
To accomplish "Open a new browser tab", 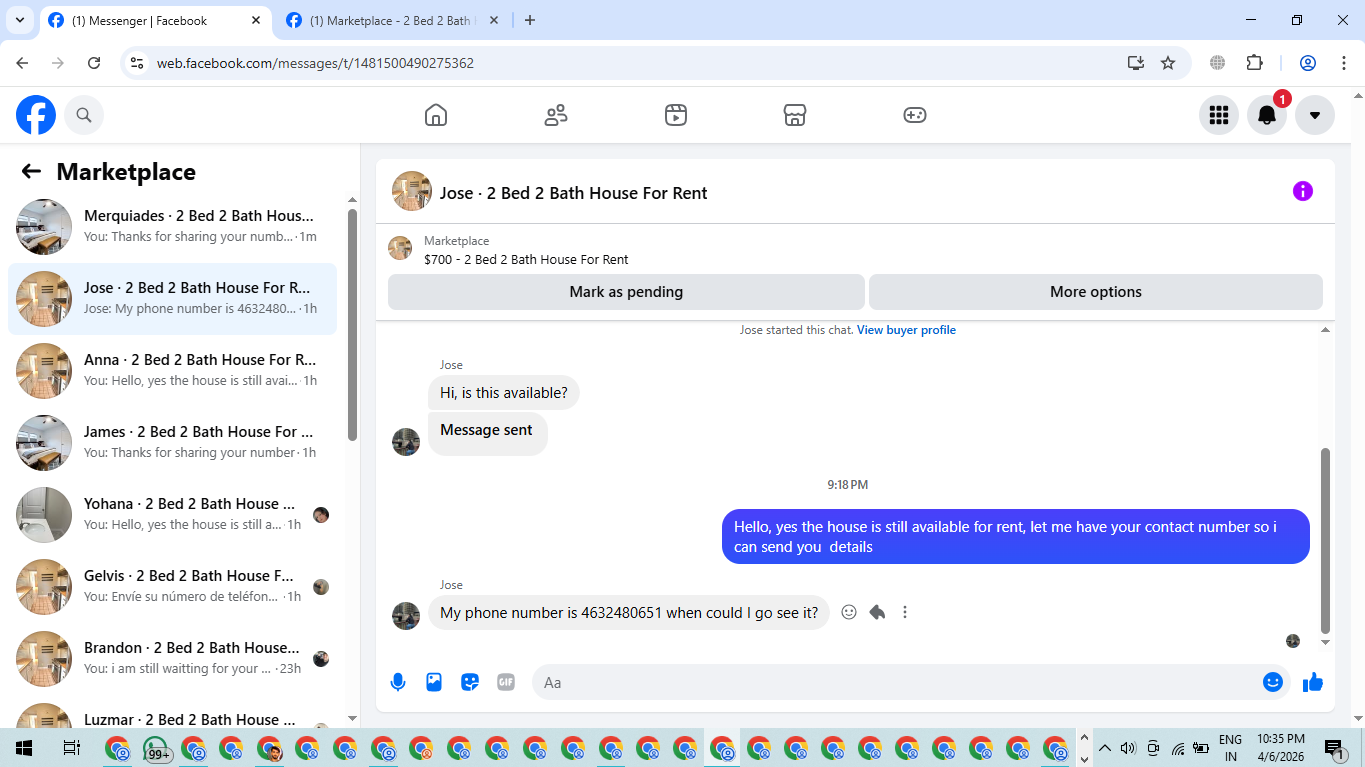I will click(x=530, y=20).
